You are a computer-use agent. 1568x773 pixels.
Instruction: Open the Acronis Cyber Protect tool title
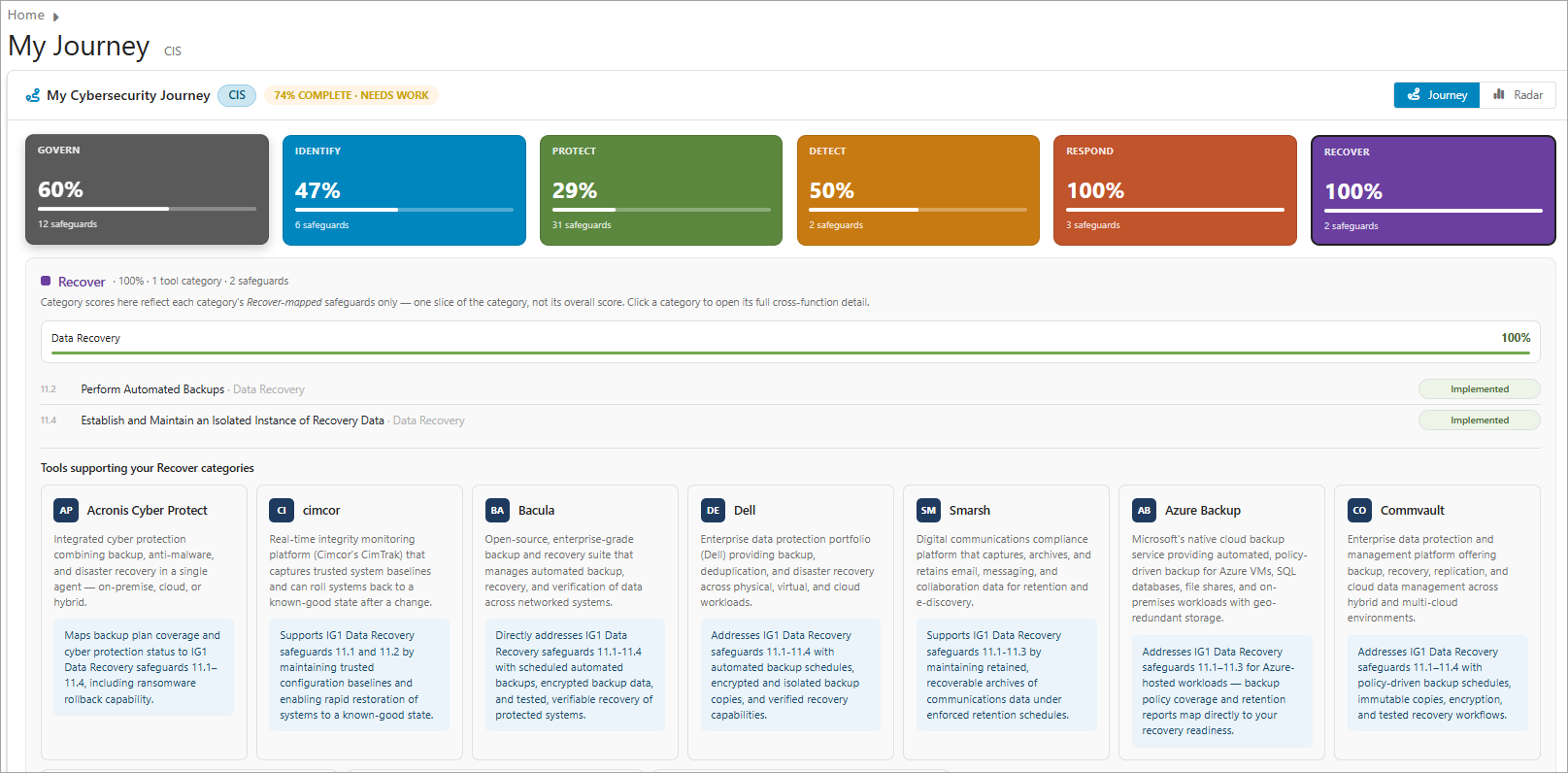(x=147, y=511)
